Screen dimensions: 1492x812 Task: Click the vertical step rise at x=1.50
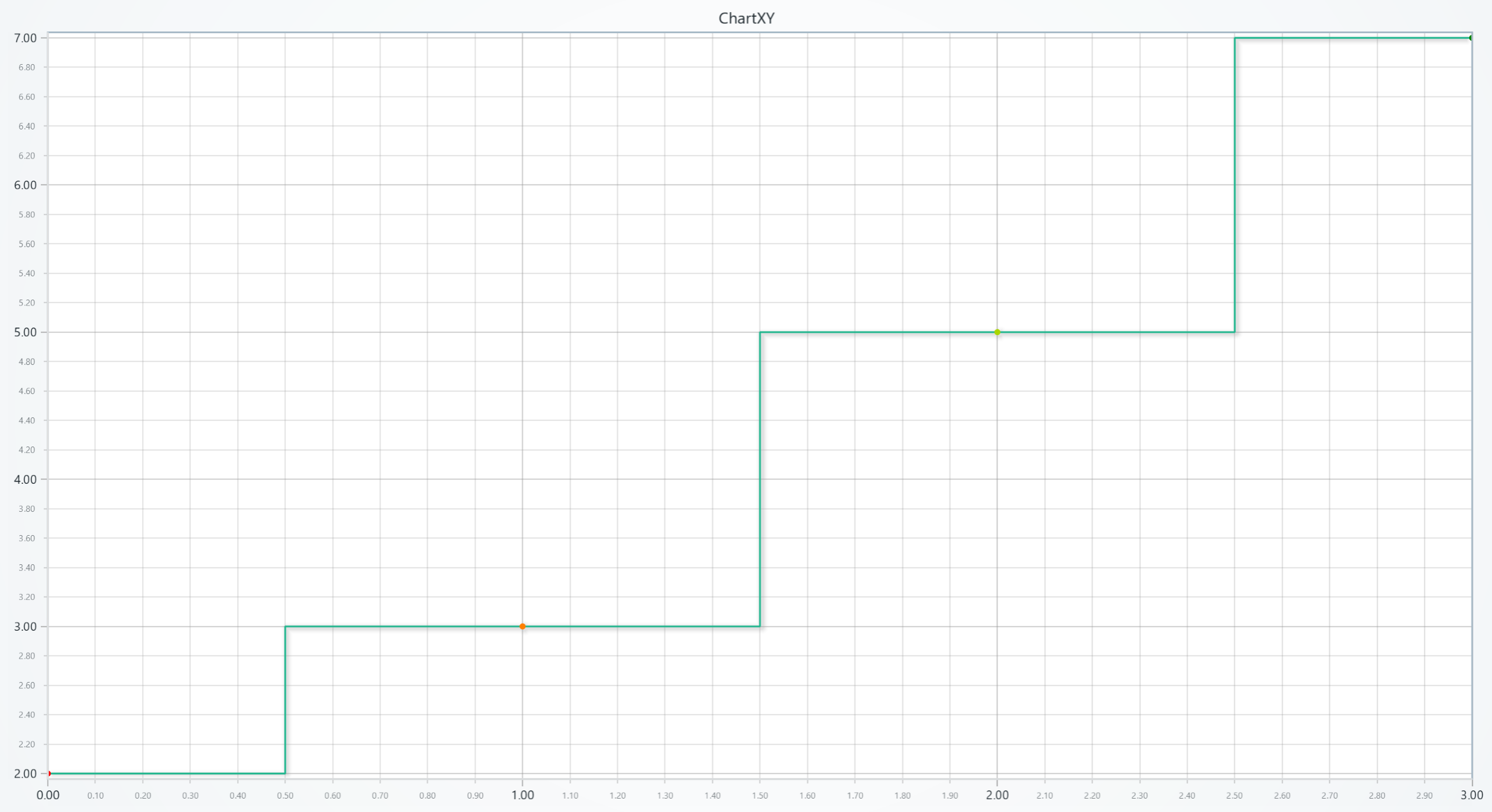click(x=760, y=478)
